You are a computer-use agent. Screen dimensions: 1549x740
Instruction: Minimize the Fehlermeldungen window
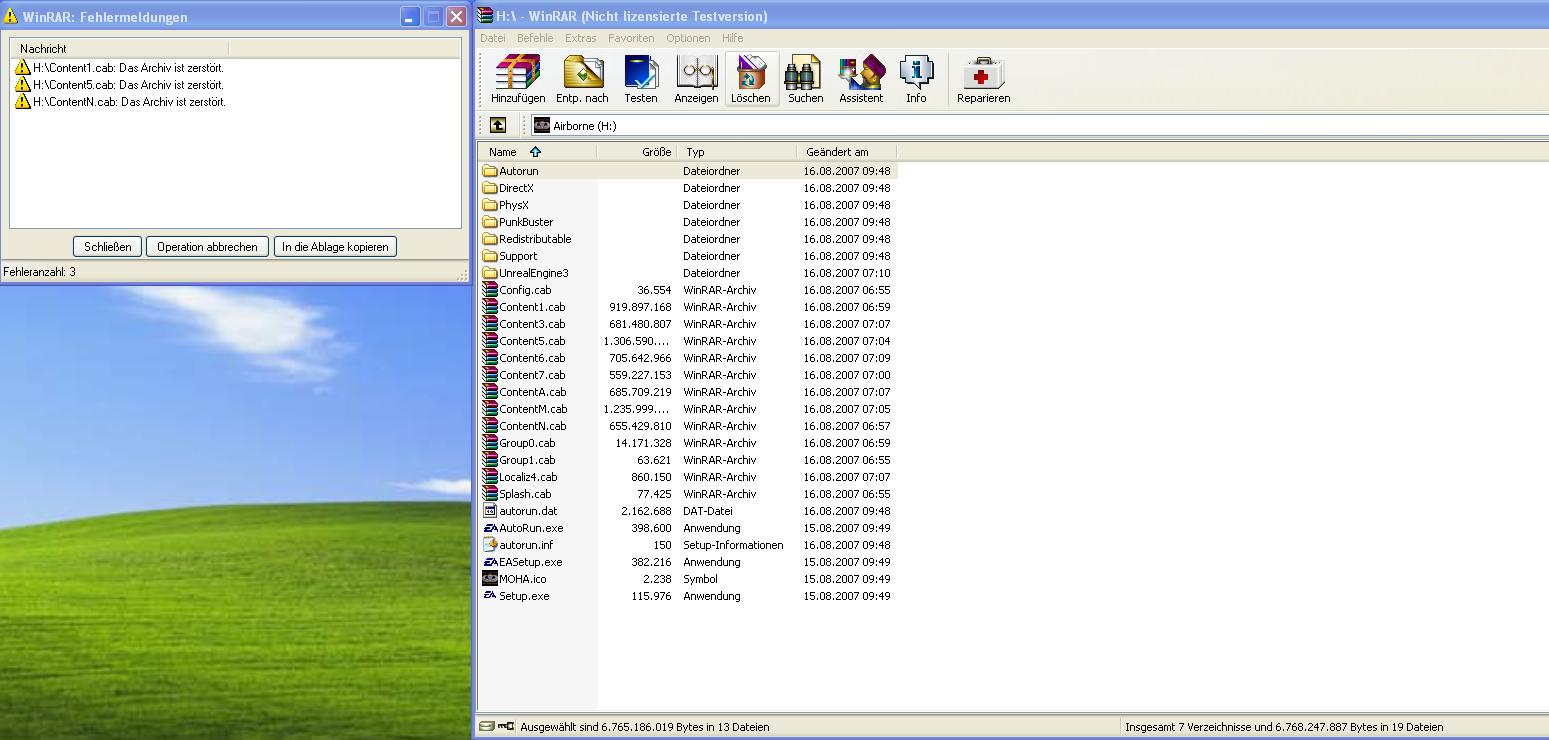[x=410, y=17]
